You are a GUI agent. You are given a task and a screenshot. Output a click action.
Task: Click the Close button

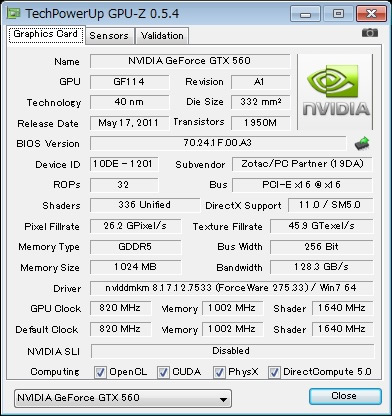pos(345,396)
